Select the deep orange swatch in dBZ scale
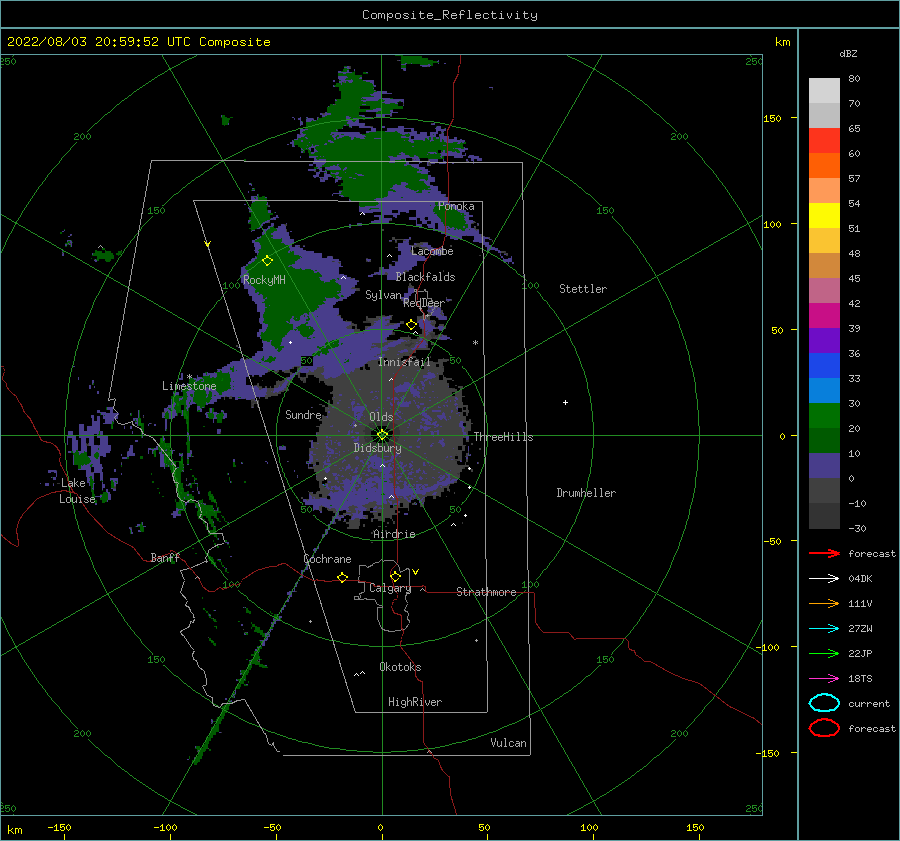This screenshot has width=900, height=841. pyautogui.click(x=824, y=165)
